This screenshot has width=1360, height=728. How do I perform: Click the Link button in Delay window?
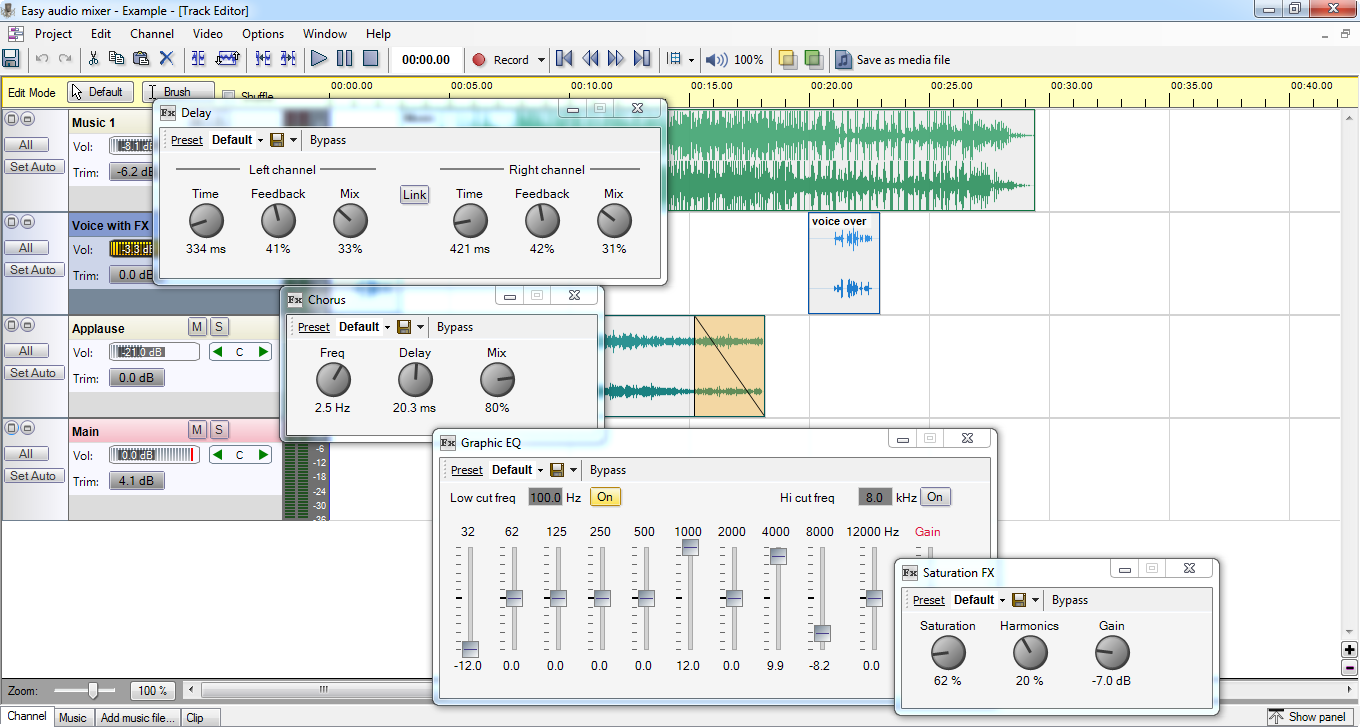pos(414,195)
